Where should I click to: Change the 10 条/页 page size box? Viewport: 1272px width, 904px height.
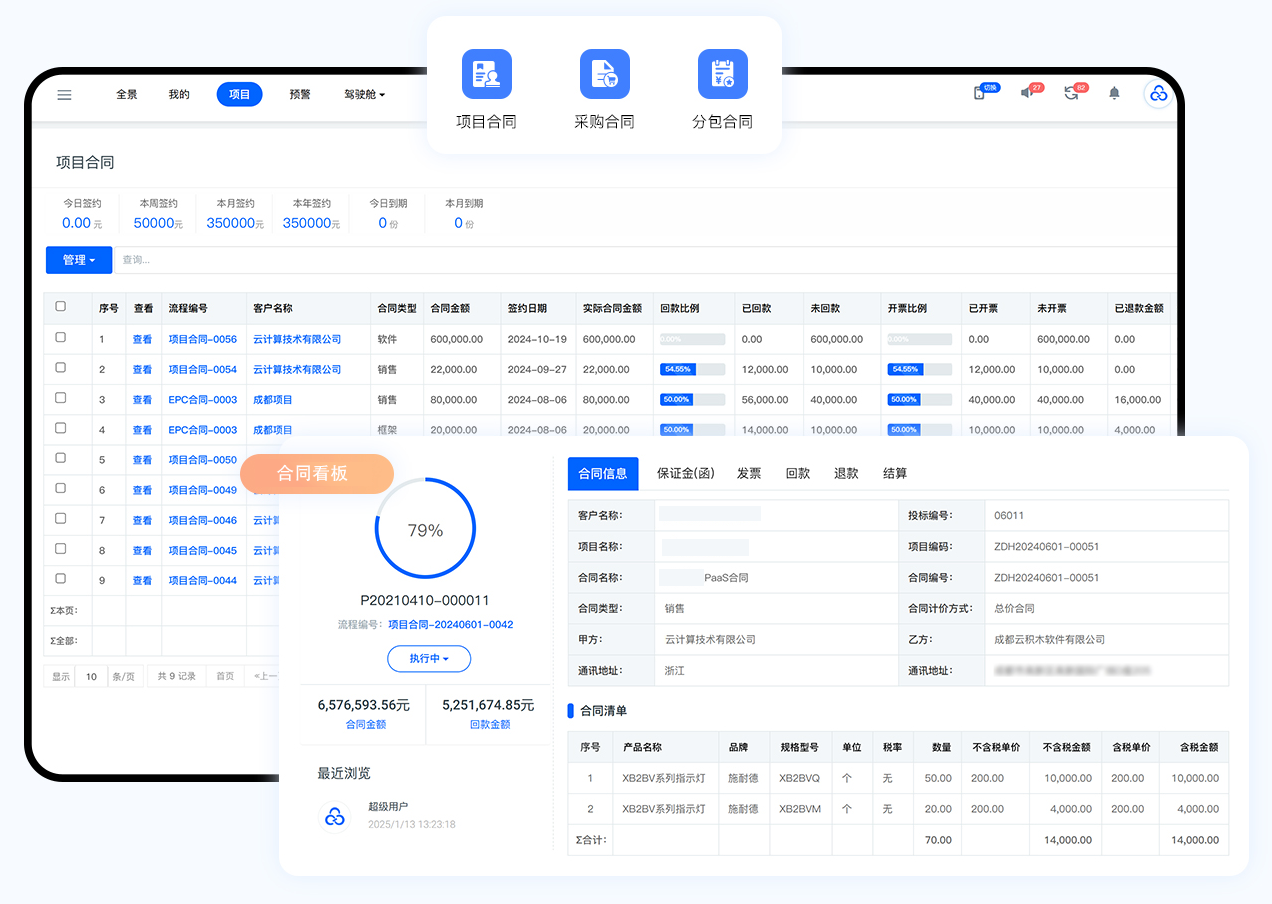click(91, 677)
